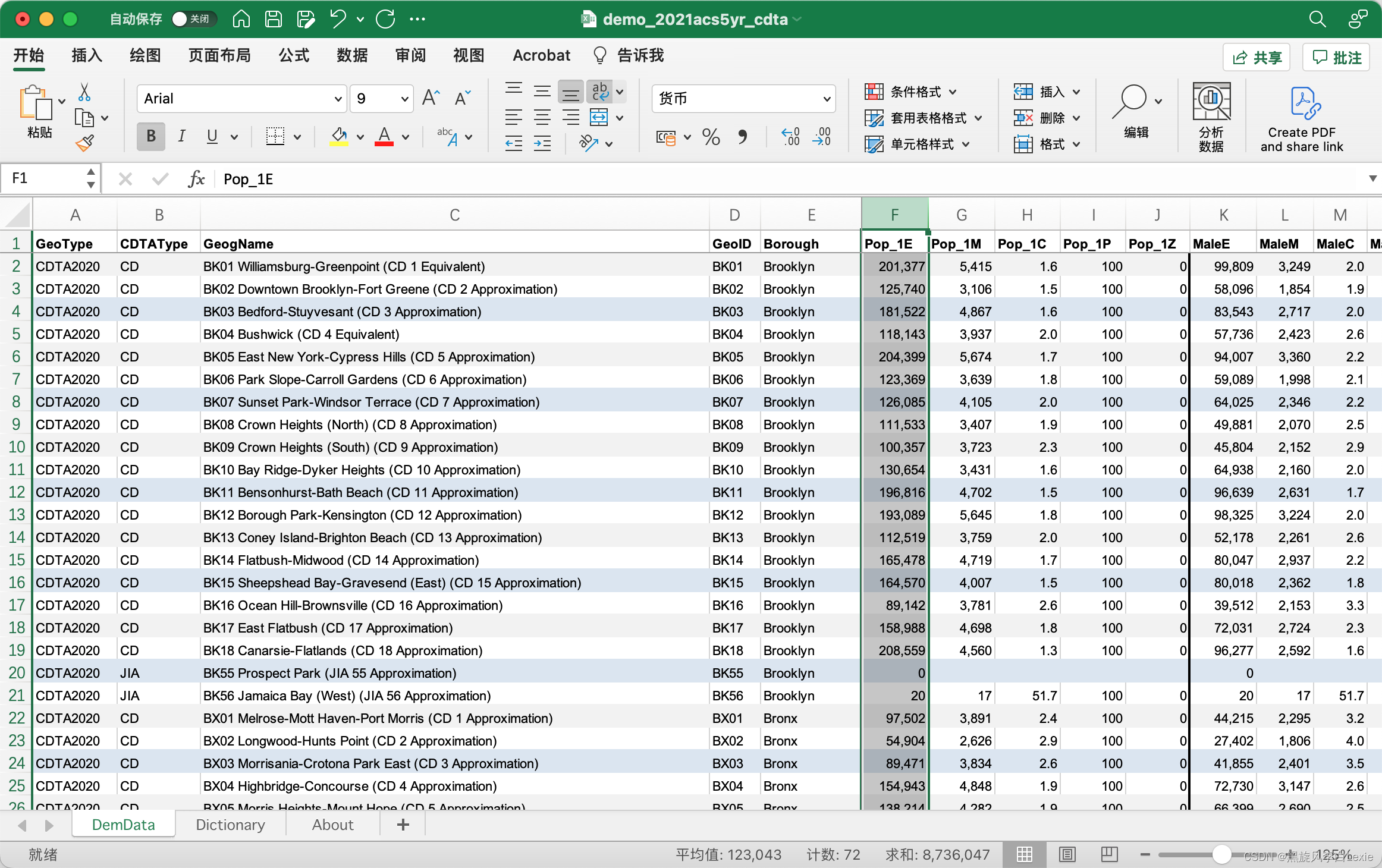Click the format painter brush icon
The height and width of the screenshot is (868, 1382).
tap(84, 143)
